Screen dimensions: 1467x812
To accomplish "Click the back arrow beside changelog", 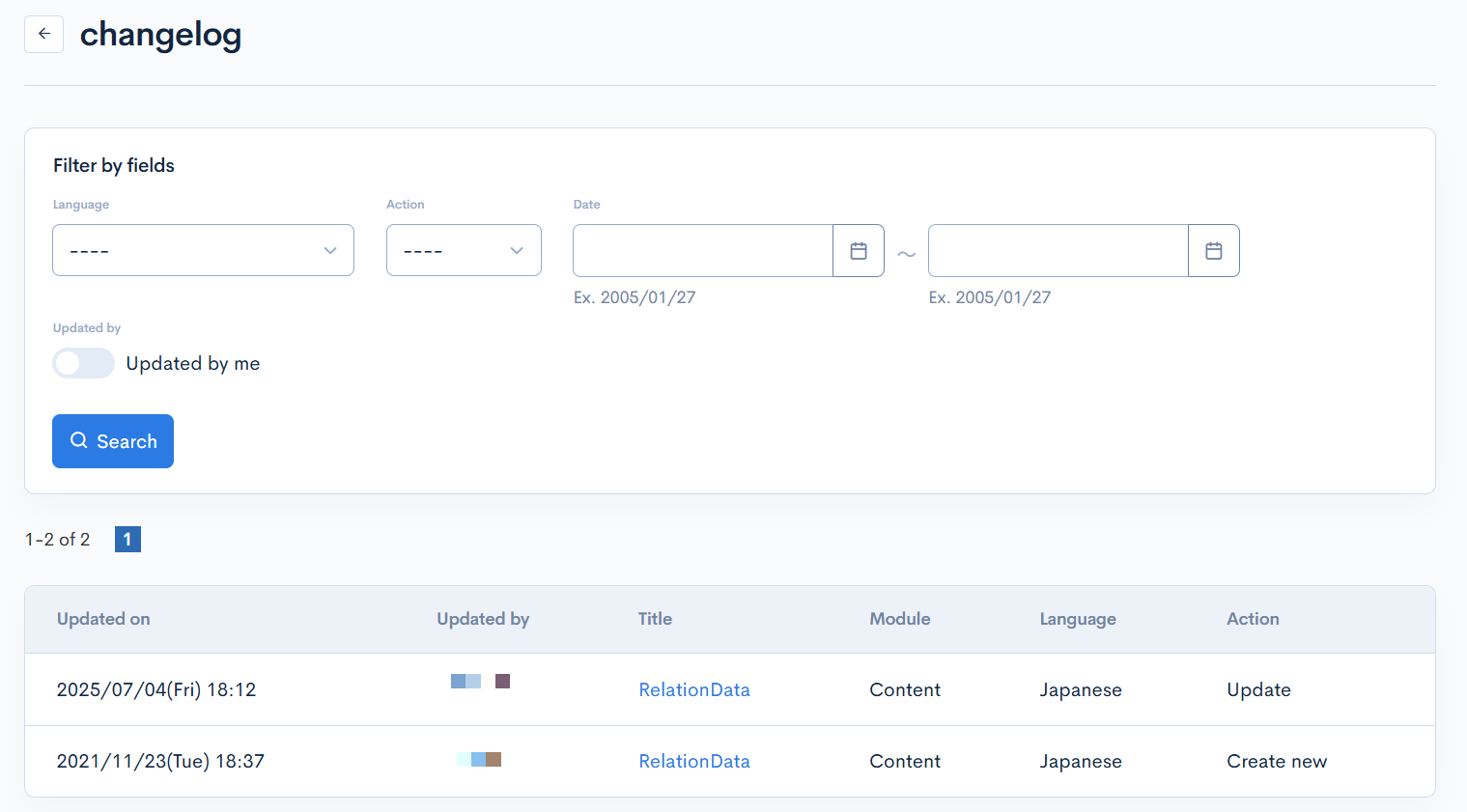I will pos(43,34).
